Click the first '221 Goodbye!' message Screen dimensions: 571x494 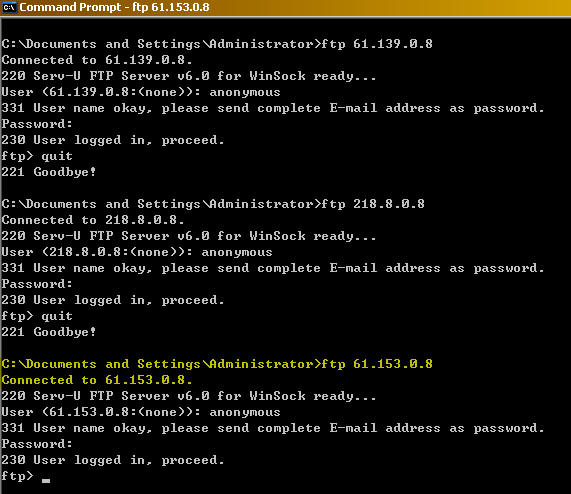pyautogui.click(x=49, y=172)
